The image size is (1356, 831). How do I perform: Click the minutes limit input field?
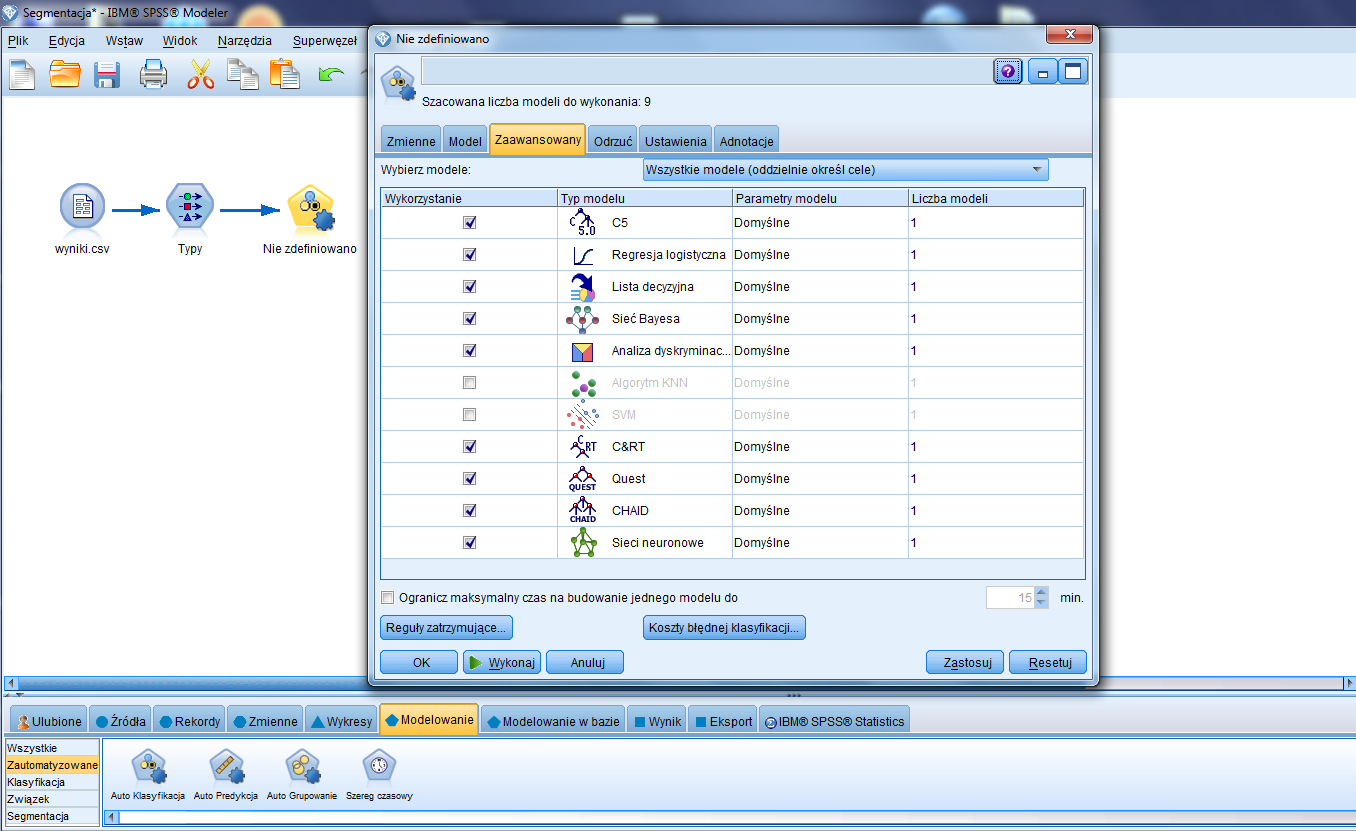tap(1010, 598)
